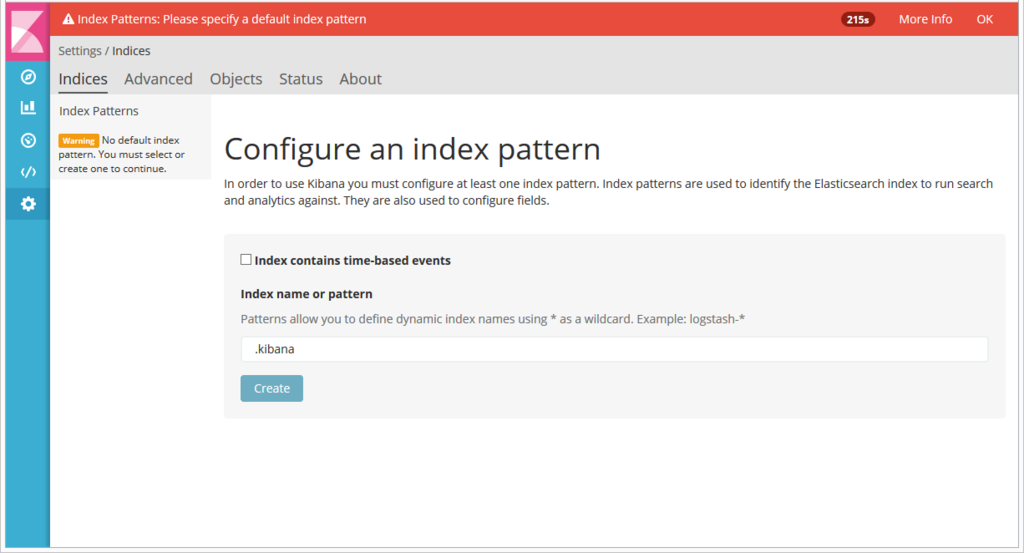Click the warning triangle alert icon
This screenshot has width=1024, height=553.
68,19
